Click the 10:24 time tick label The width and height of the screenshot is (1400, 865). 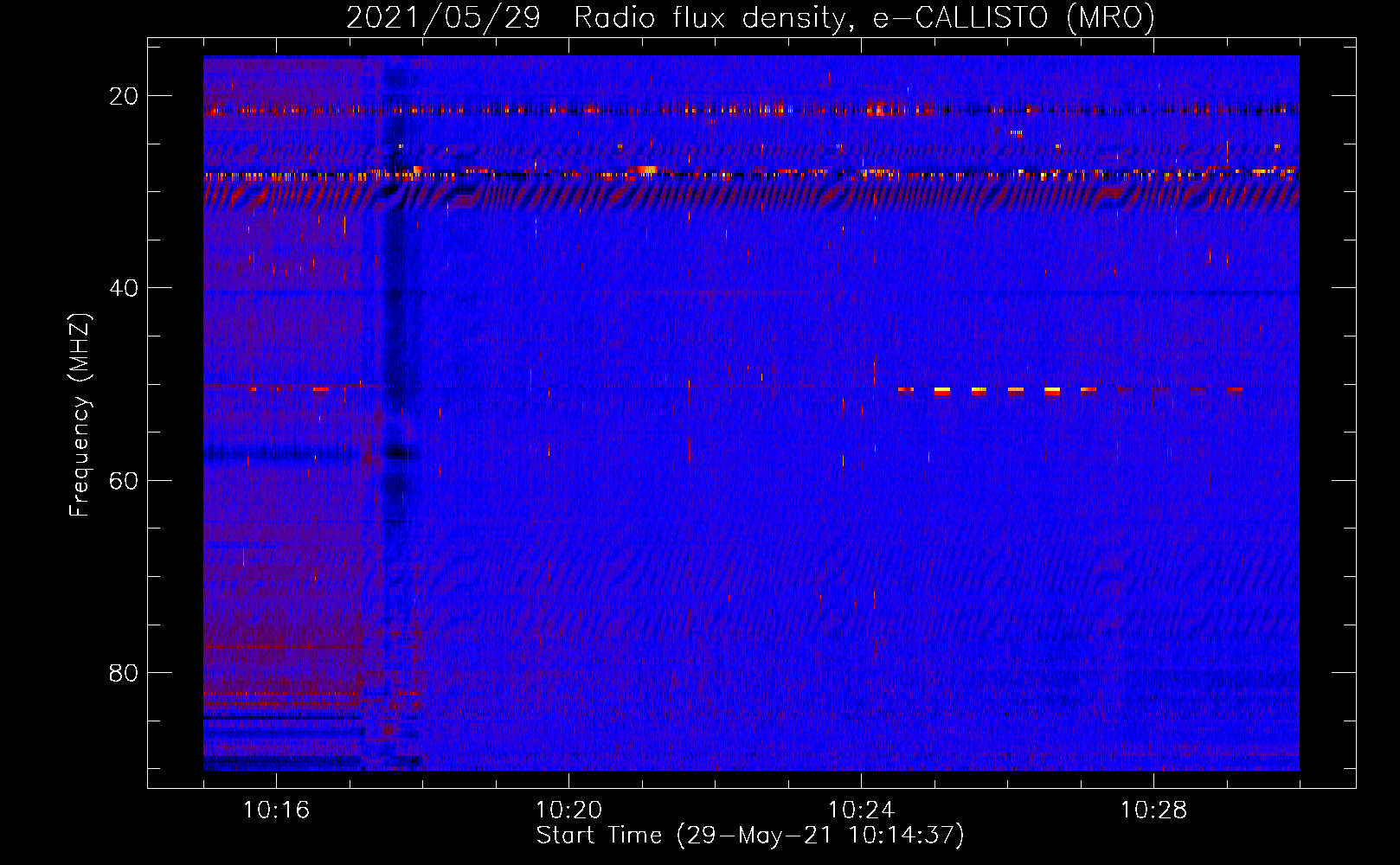861,811
